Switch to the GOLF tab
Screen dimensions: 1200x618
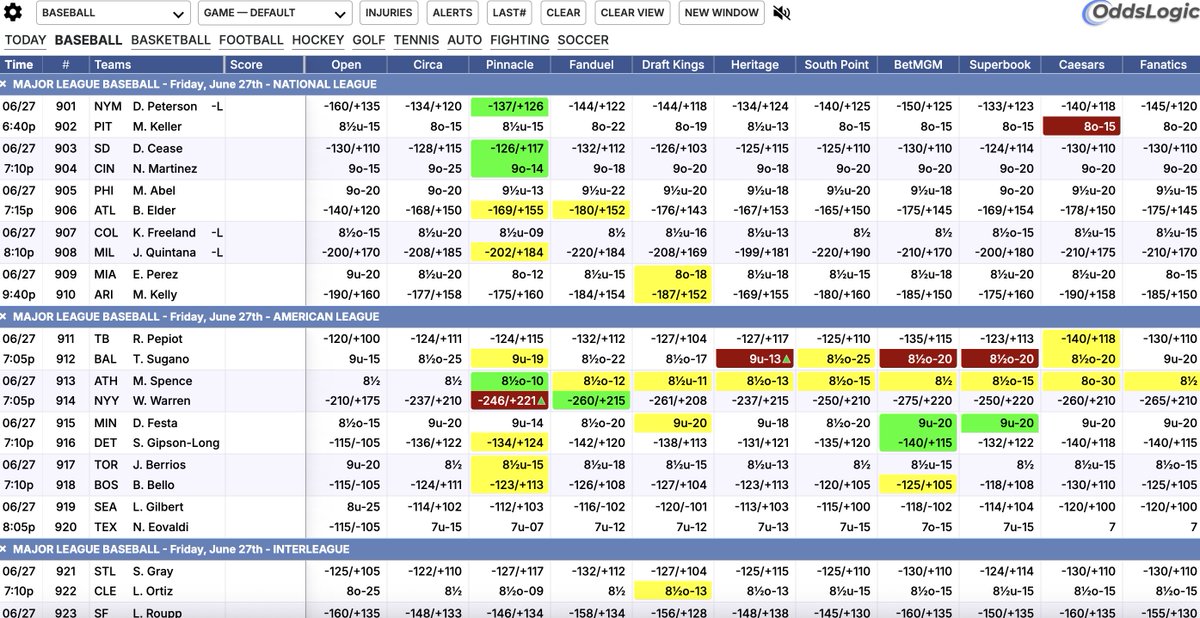pos(369,40)
